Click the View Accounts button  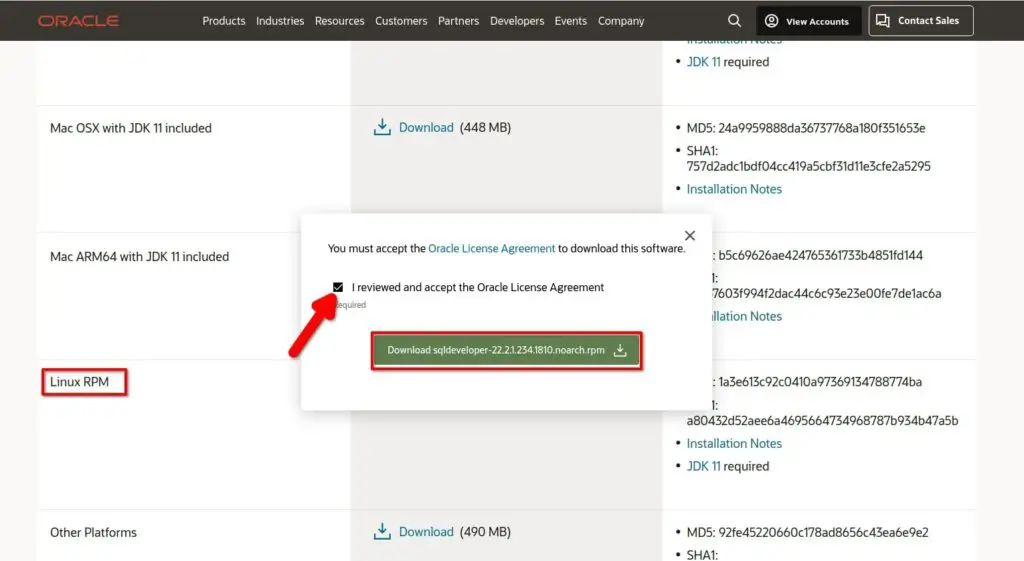[x=808, y=21]
